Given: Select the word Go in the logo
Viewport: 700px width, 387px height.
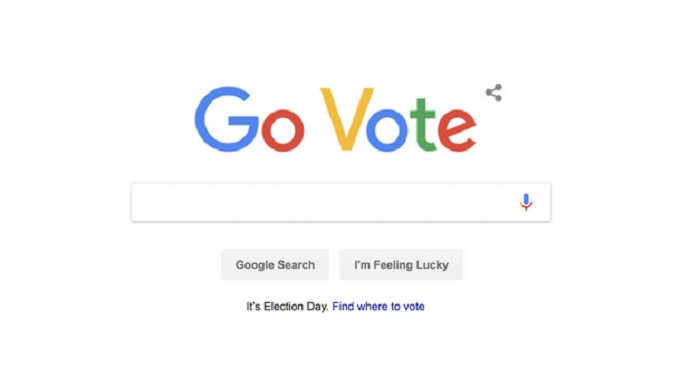Looking at the screenshot, I should 250,119.
